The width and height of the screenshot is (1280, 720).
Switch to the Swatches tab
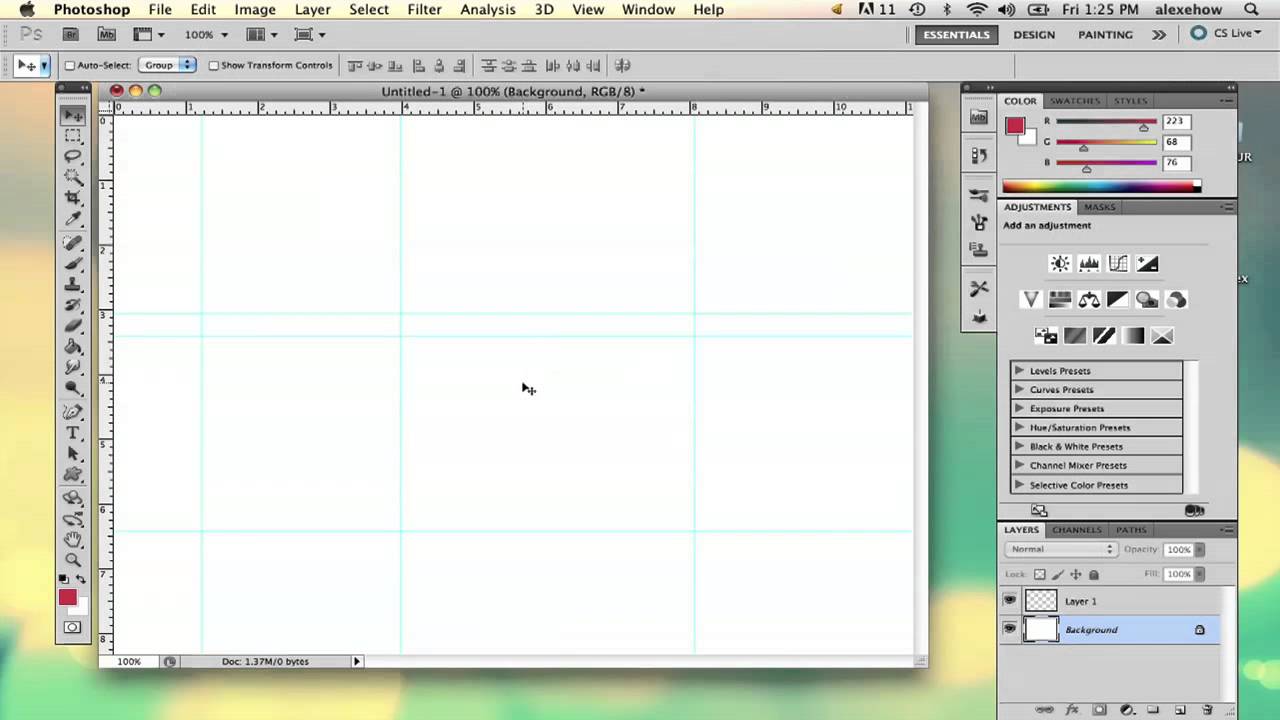pyautogui.click(x=1075, y=101)
